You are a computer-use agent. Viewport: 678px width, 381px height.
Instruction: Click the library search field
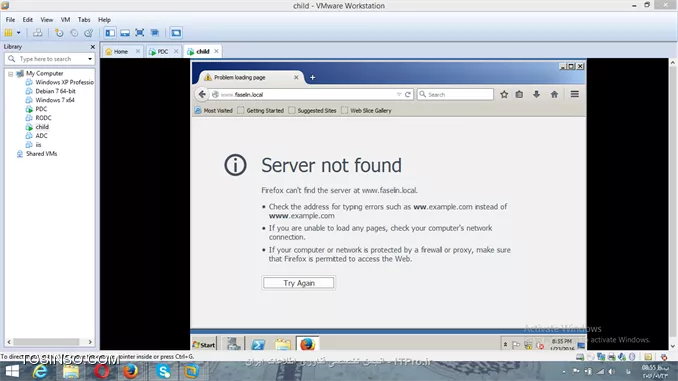click(50, 59)
